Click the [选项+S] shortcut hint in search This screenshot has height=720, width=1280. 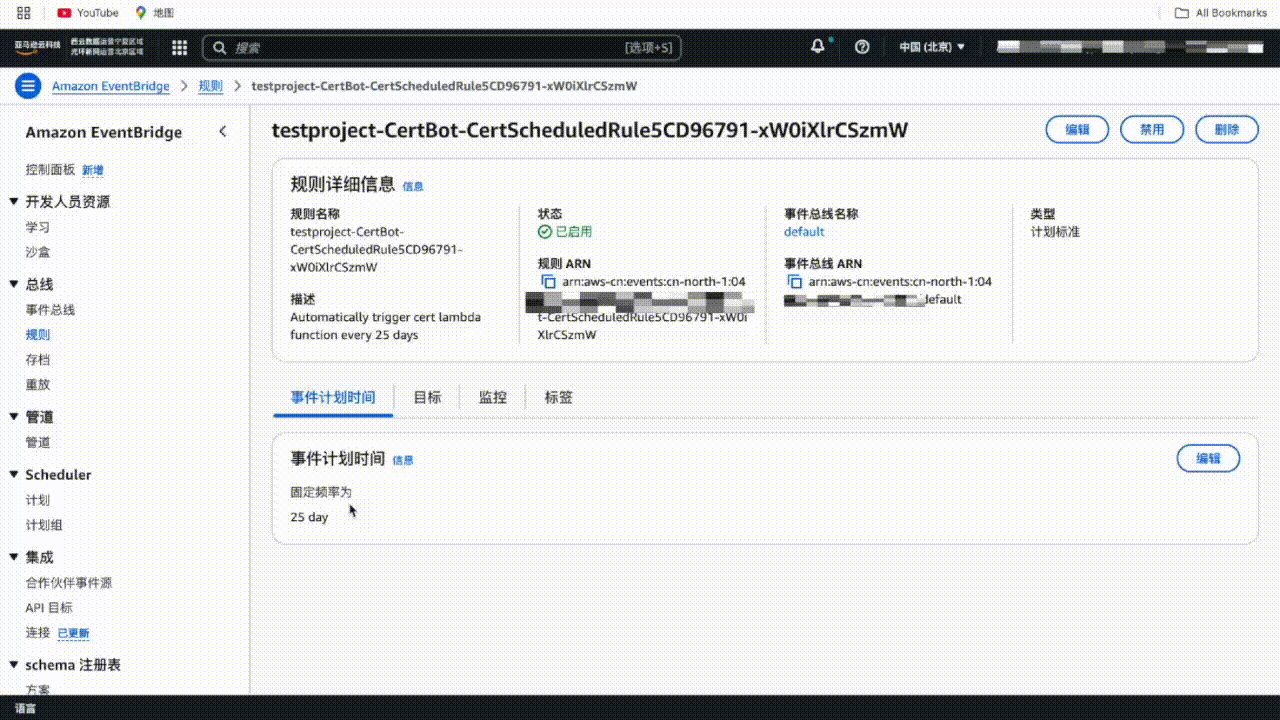pyautogui.click(x=649, y=47)
